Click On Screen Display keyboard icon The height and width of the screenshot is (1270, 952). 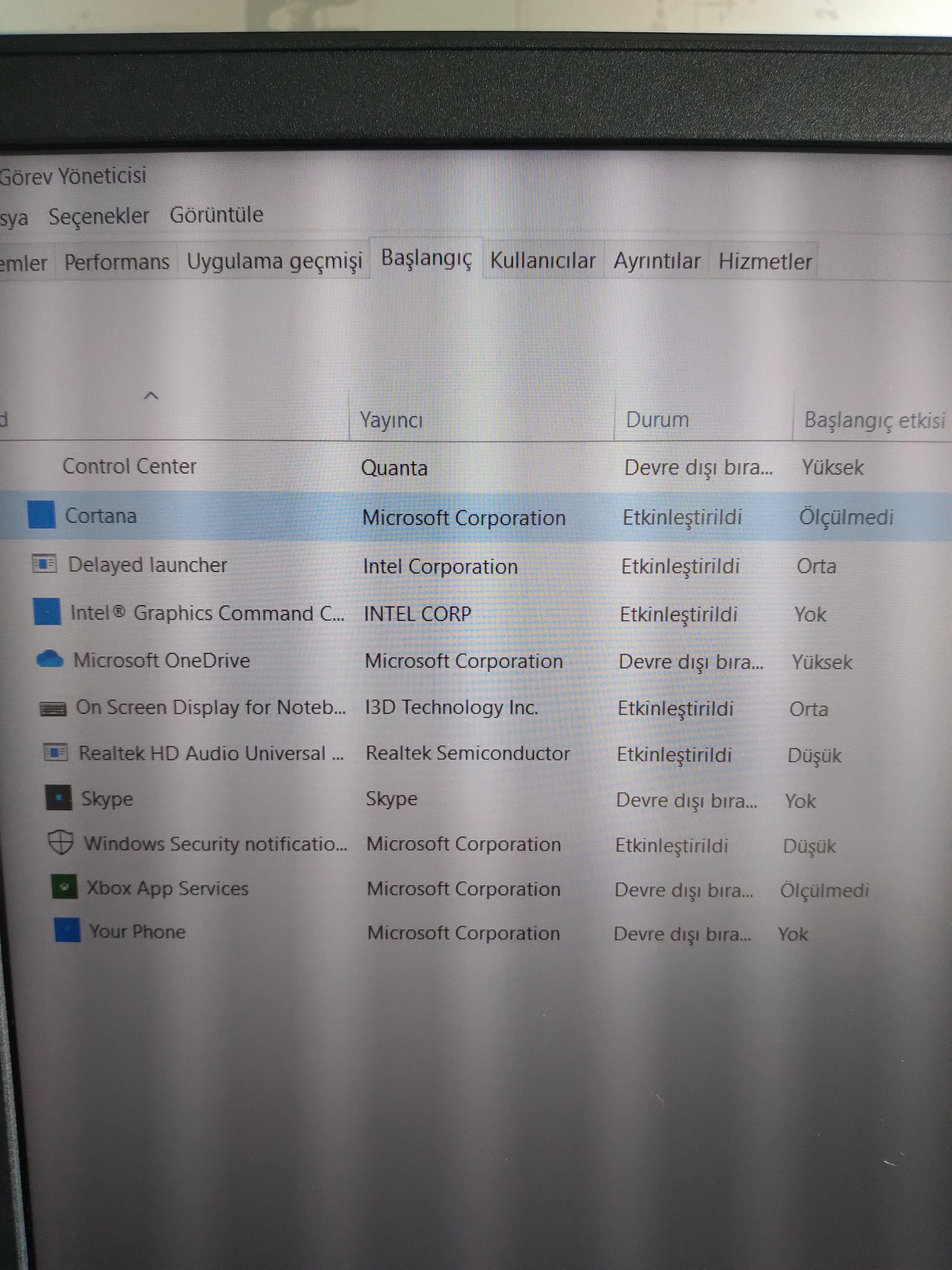click(x=53, y=709)
